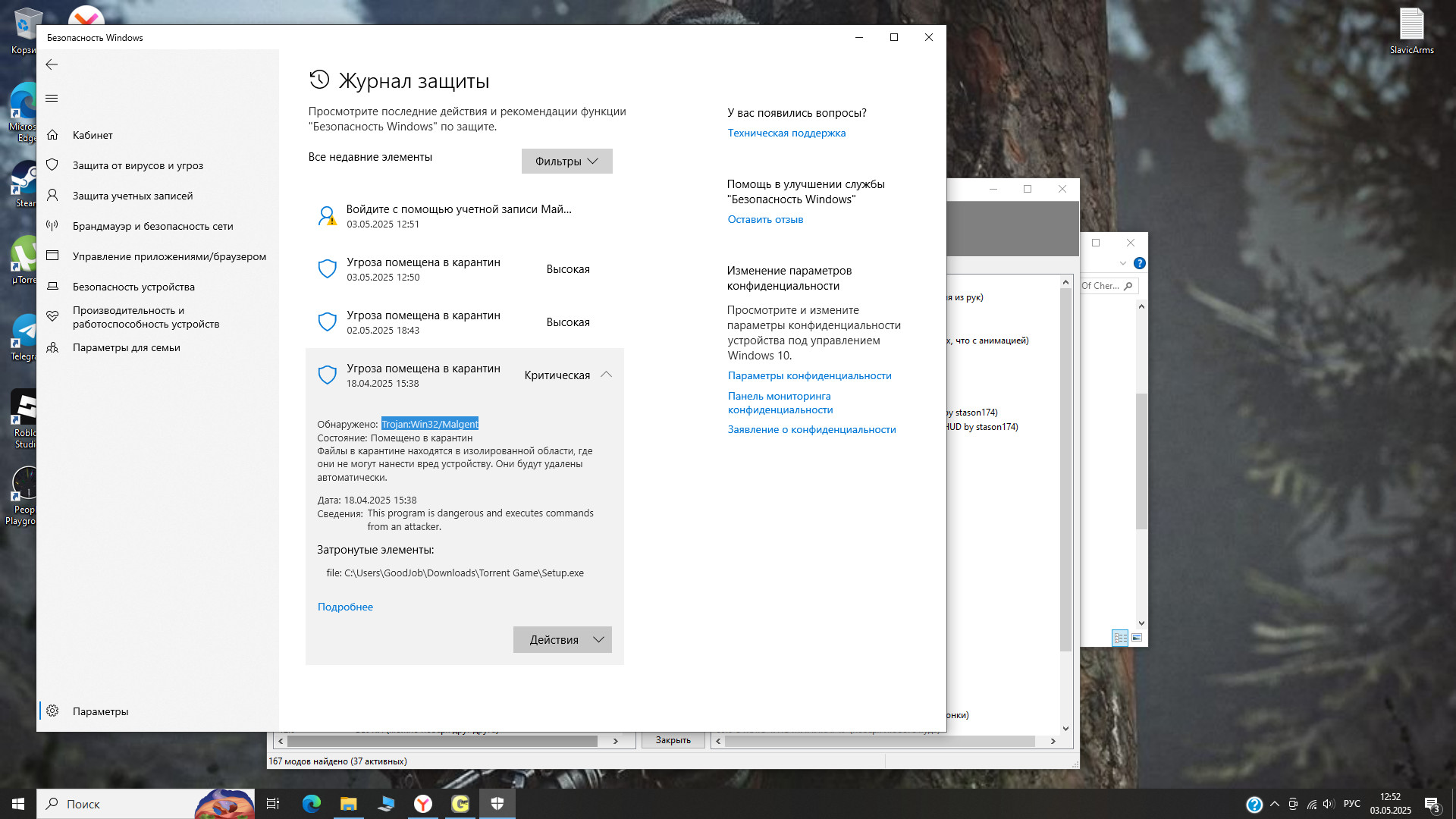The width and height of the screenshot is (1456, 819).
Task: Toggle the hamburger navigation menu
Action: [52, 98]
